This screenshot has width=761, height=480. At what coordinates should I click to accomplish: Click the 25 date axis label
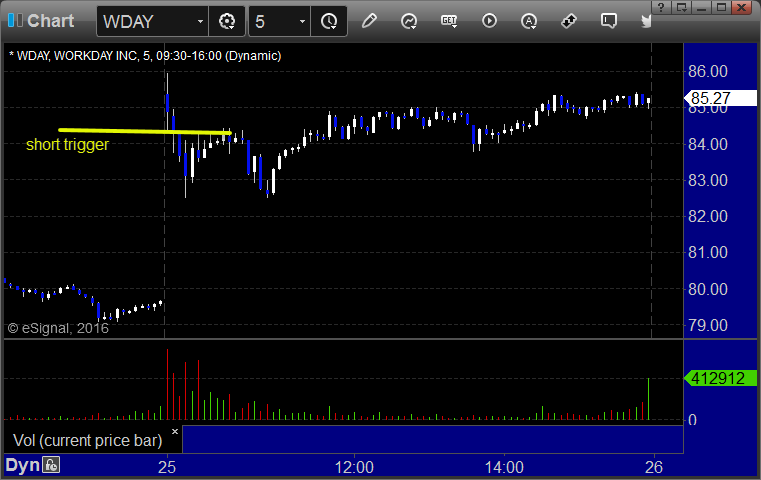point(167,467)
